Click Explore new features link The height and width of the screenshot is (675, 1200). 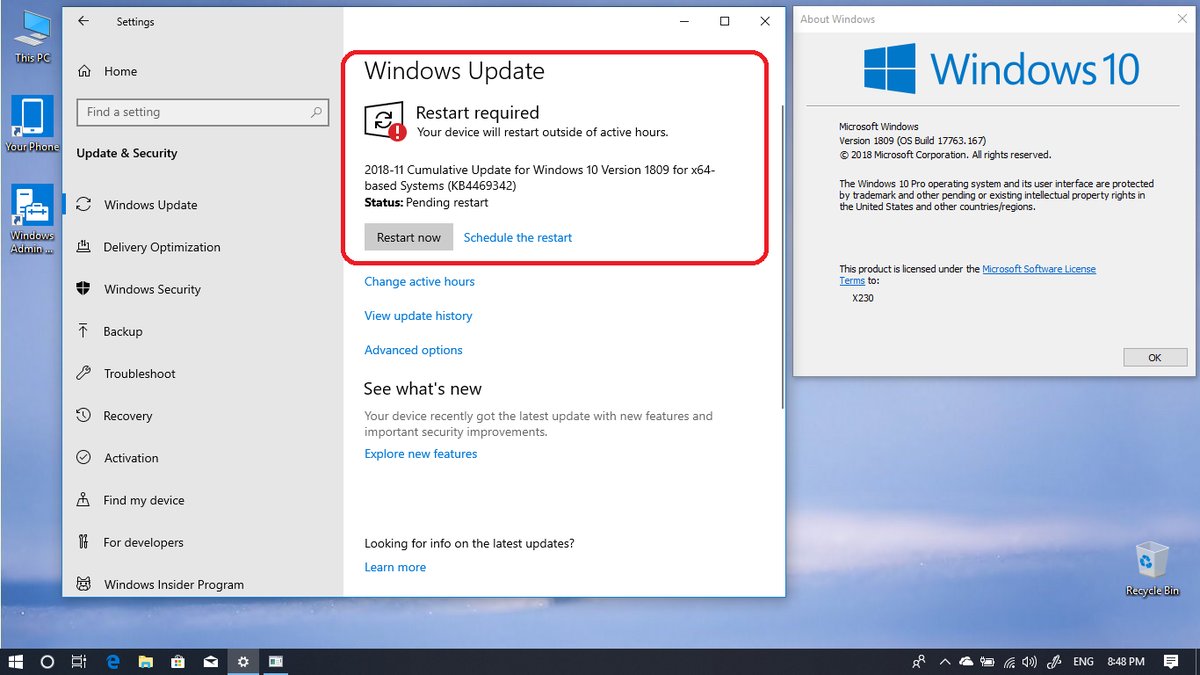click(420, 454)
